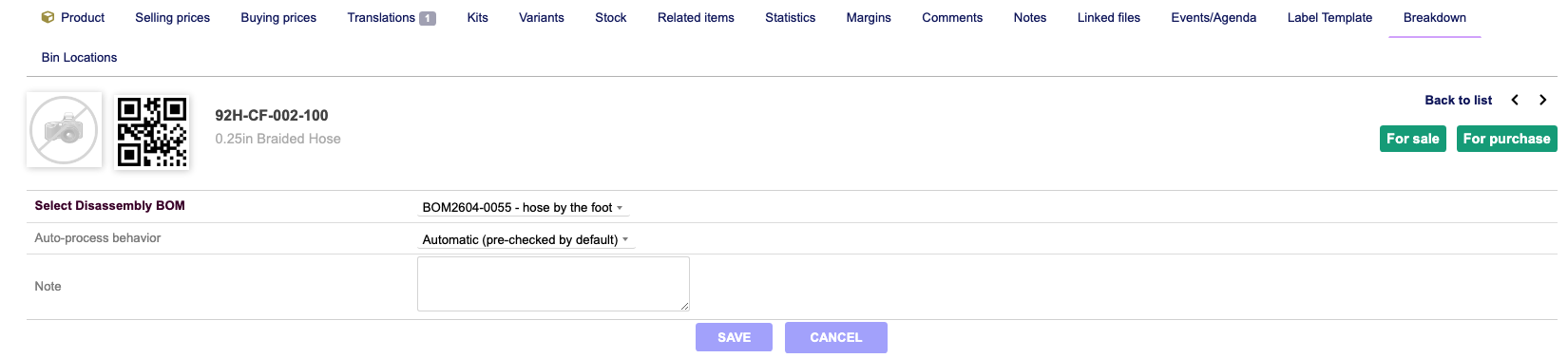The image size is (1568, 358).
Task: Open the Bin Locations tab
Action: (79, 57)
